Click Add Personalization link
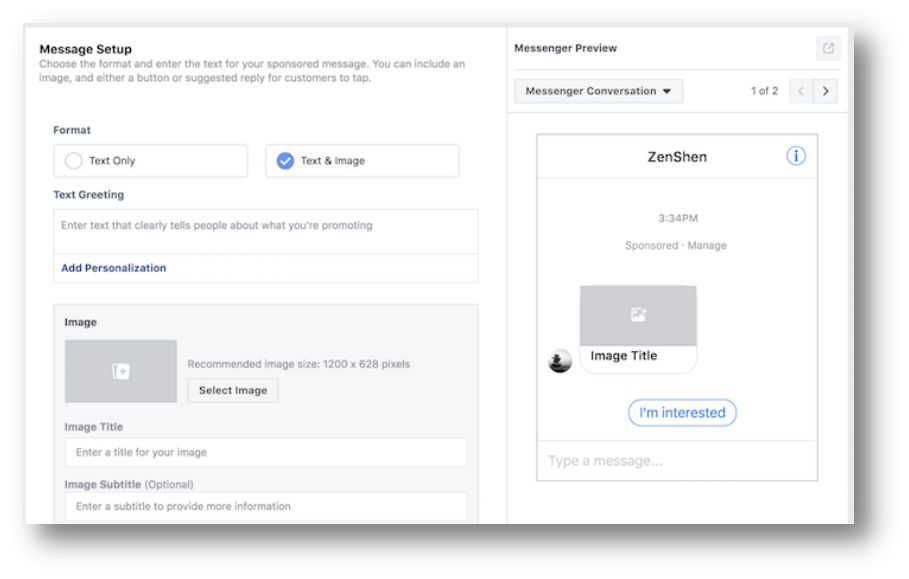909x579 pixels. tap(114, 268)
